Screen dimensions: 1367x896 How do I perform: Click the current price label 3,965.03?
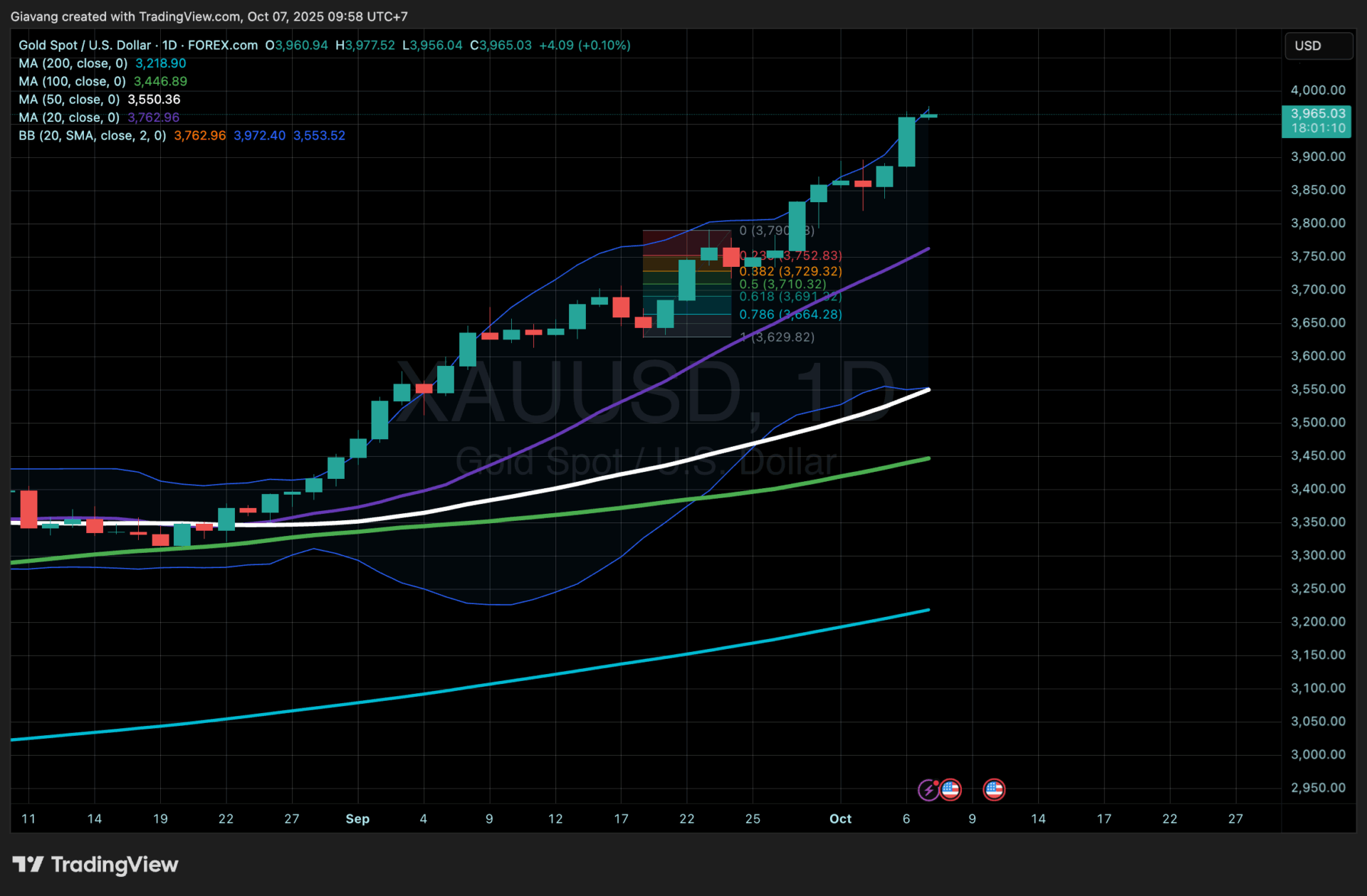tap(1318, 114)
